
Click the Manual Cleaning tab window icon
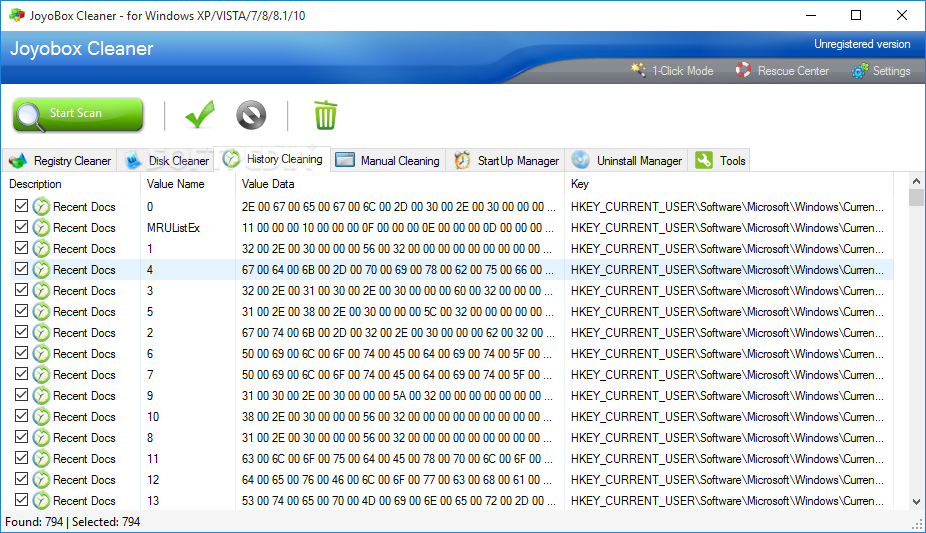coord(345,160)
